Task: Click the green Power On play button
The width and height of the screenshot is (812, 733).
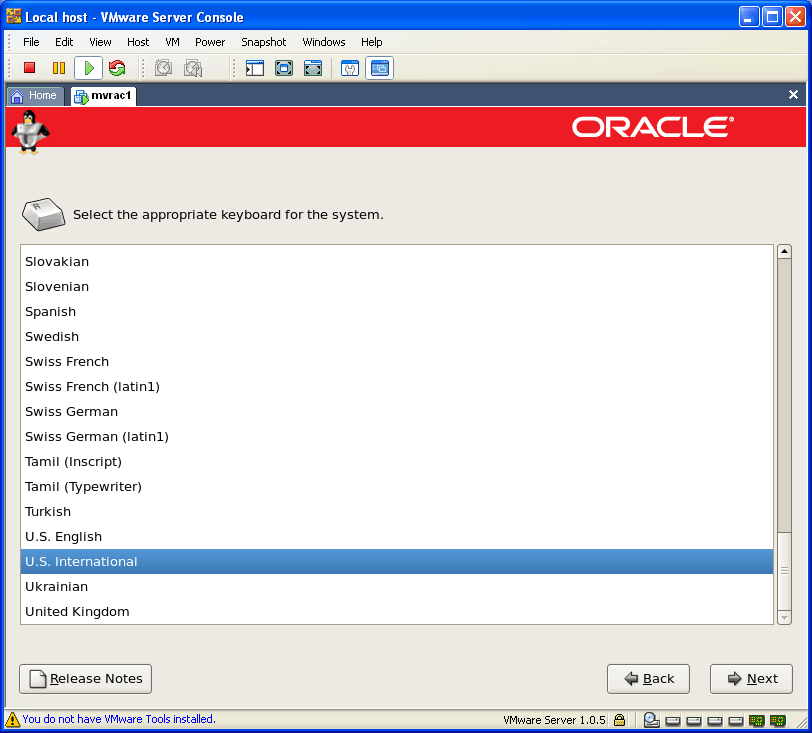Action: (x=88, y=68)
